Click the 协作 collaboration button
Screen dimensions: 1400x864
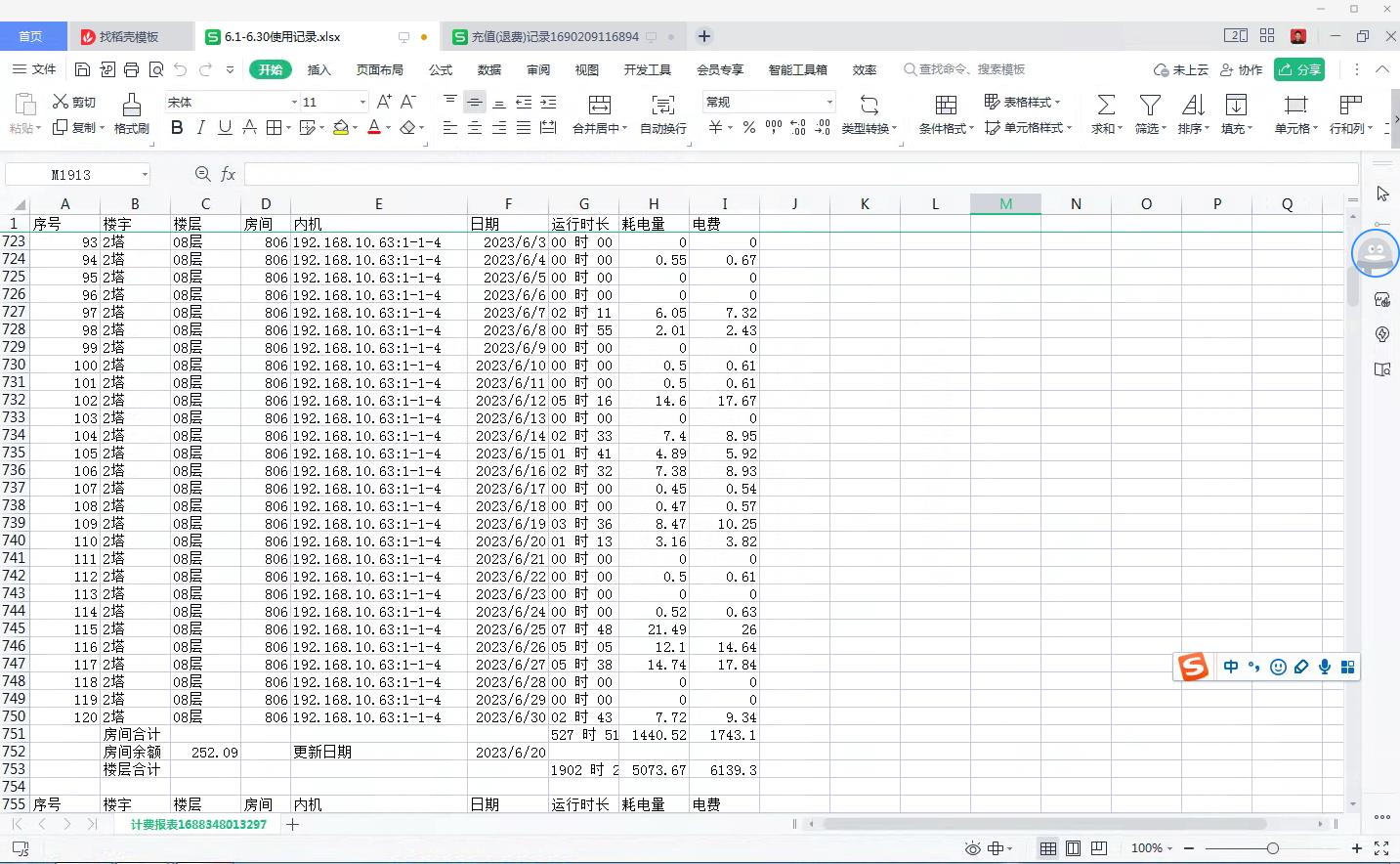[x=1242, y=69]
